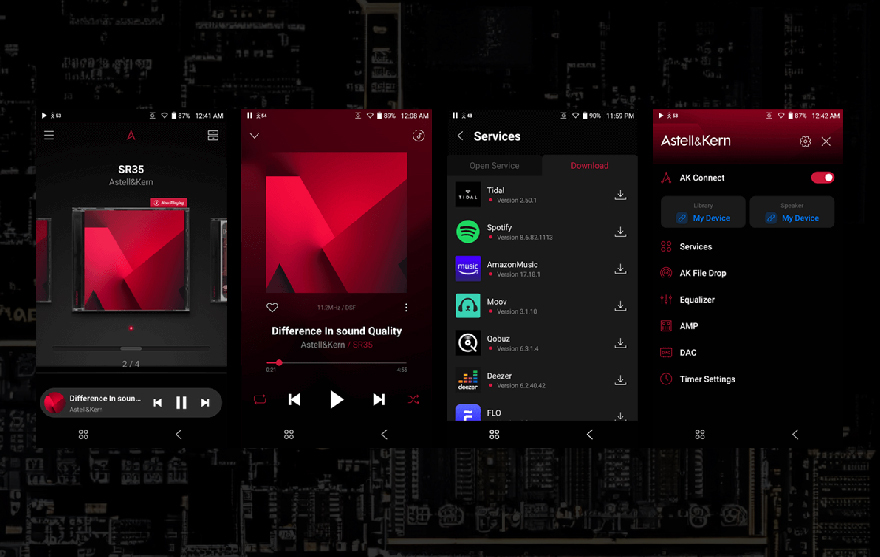Toggle the AK Connect switch

(822, 178)
